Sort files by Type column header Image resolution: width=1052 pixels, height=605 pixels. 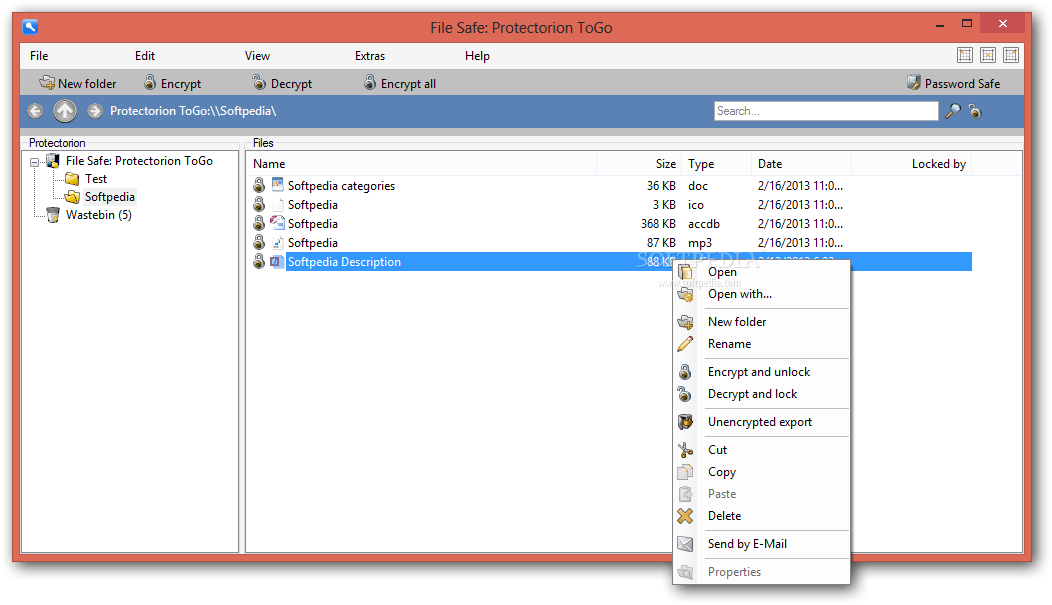click(717, 164)
